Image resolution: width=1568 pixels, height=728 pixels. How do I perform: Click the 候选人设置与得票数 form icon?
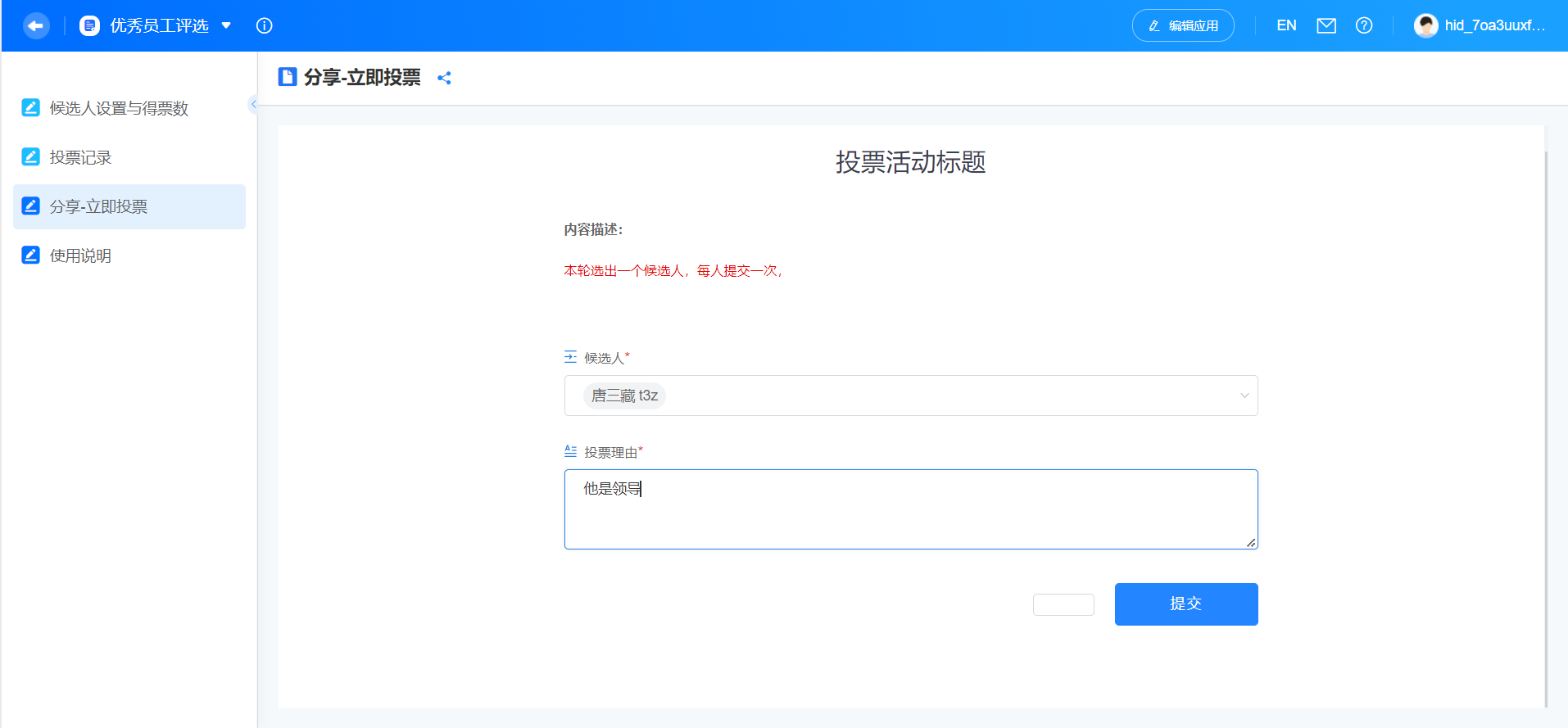pyautogui.click(x=30, y=107)
